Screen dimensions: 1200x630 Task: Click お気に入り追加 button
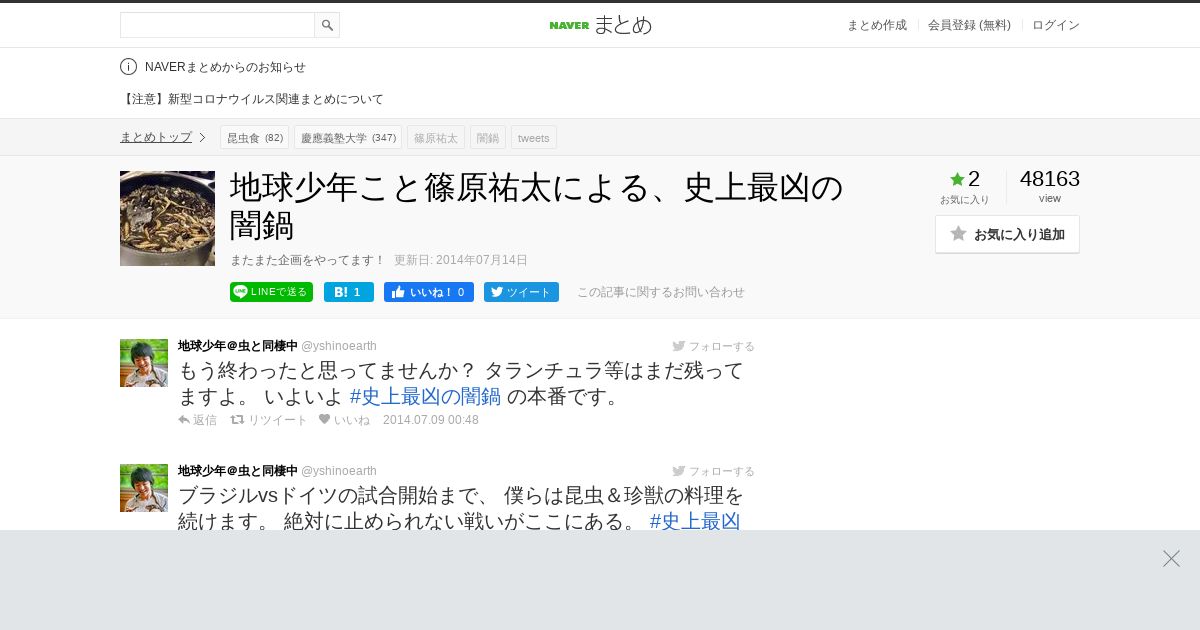click(1007, 234)
